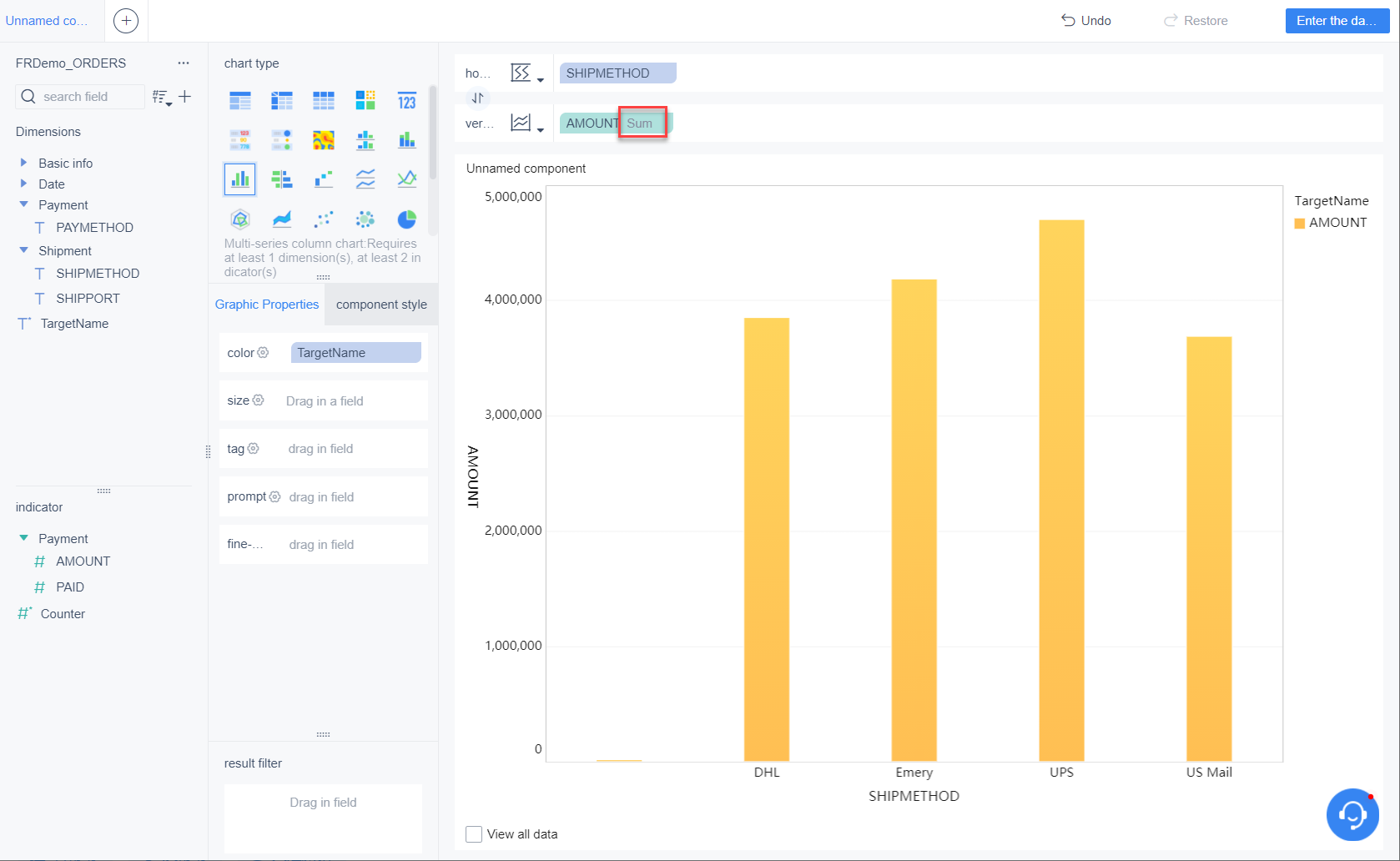Expand the Basic info dimension folder
1400x861 pixels.
(x=23, y=163)
